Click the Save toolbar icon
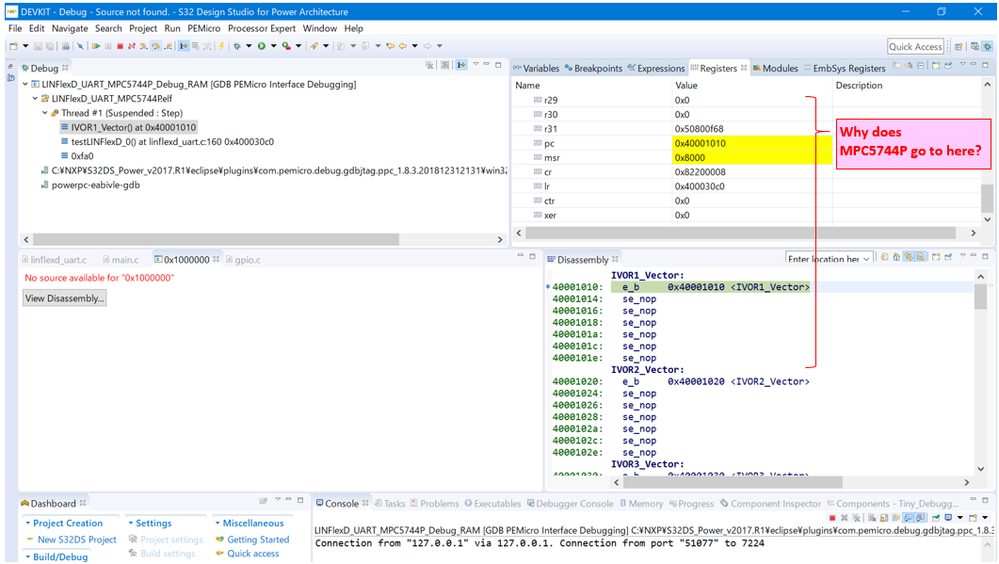 [36, 46]
